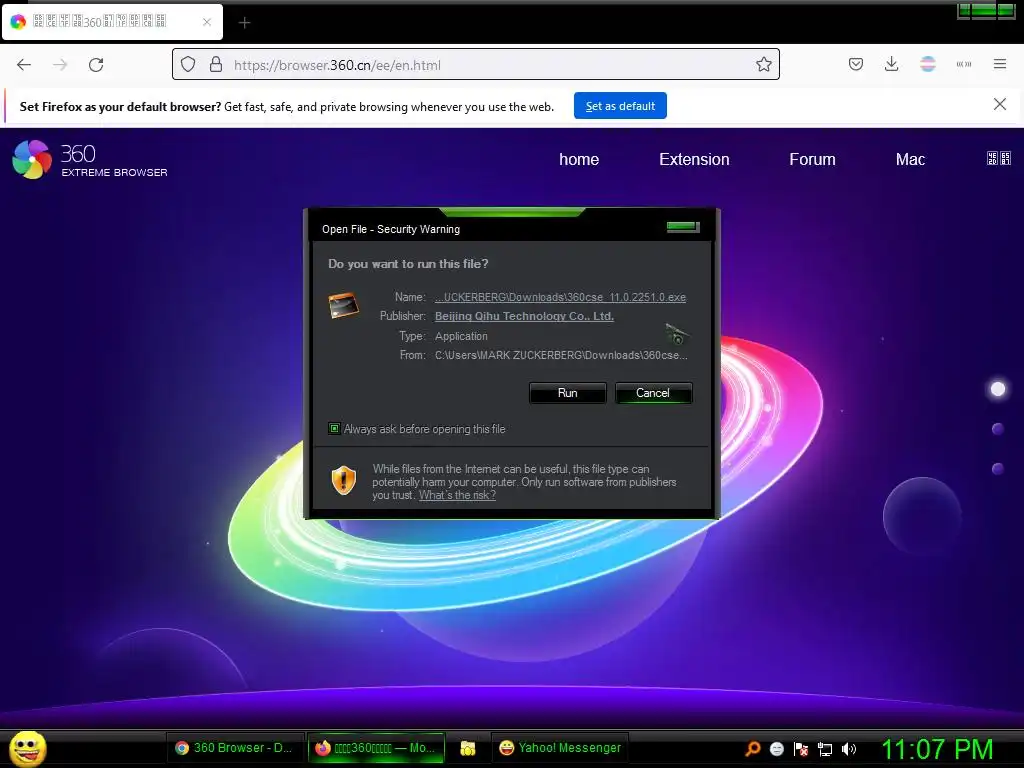Open the Save to Pocket icon
The image size is (1024, 768).
856,64
